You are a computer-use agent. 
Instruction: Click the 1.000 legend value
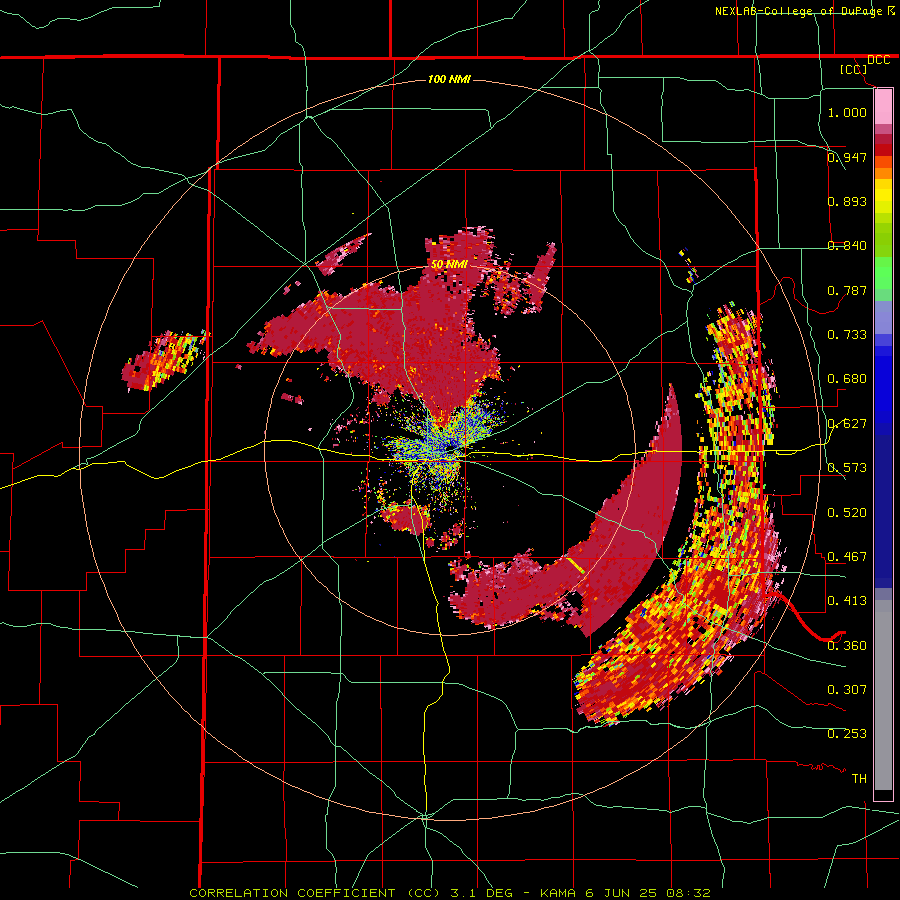(x=847, y=112)
